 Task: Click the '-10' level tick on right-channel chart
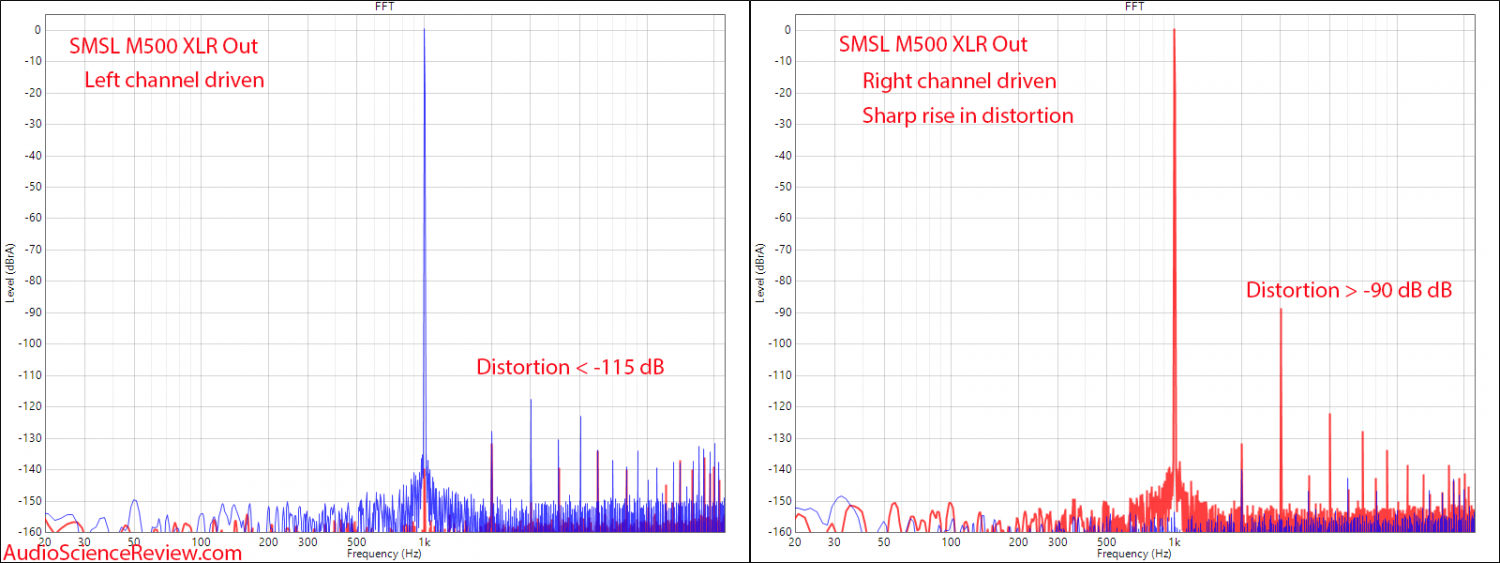782,61
